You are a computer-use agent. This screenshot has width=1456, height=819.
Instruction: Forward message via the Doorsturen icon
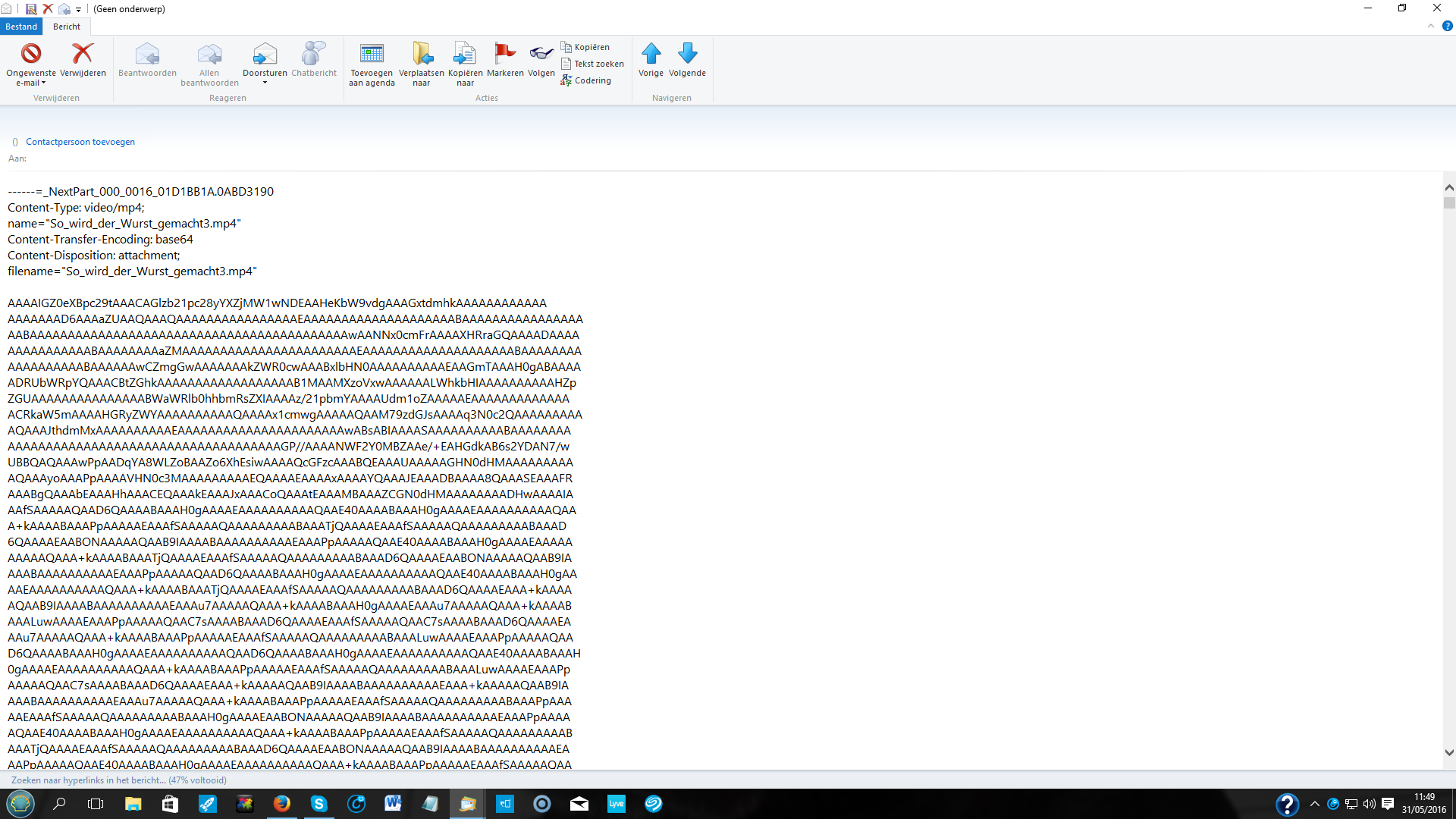[x=265, y=54]
